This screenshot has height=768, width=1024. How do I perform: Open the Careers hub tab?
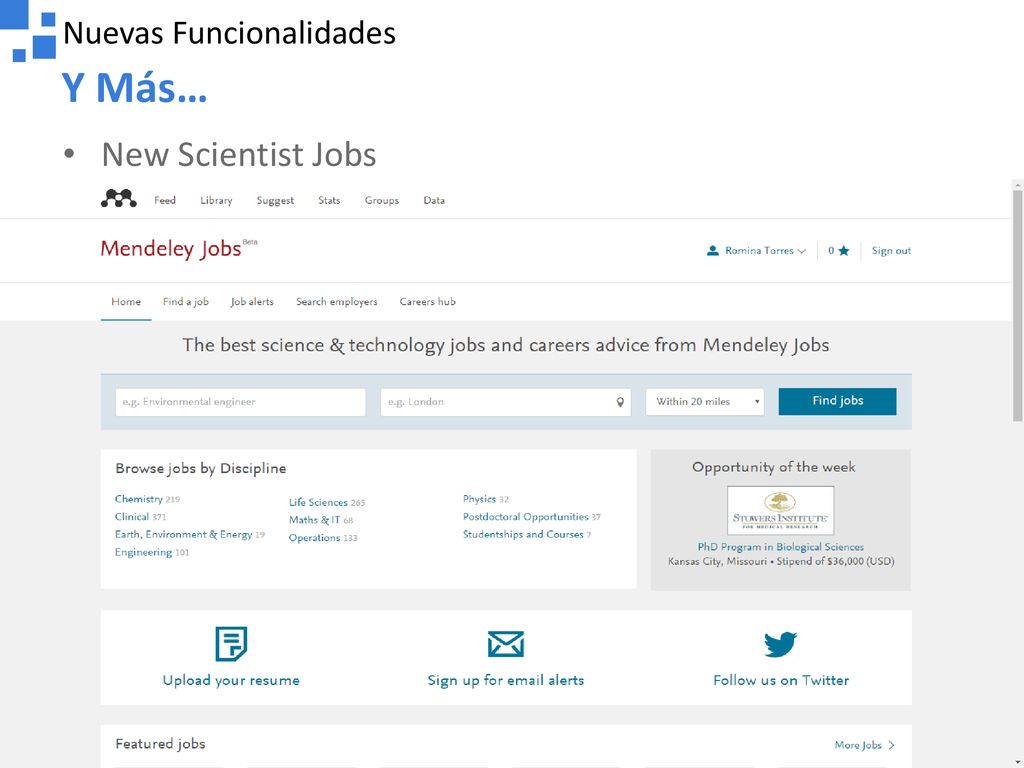[x=428, y=302]
